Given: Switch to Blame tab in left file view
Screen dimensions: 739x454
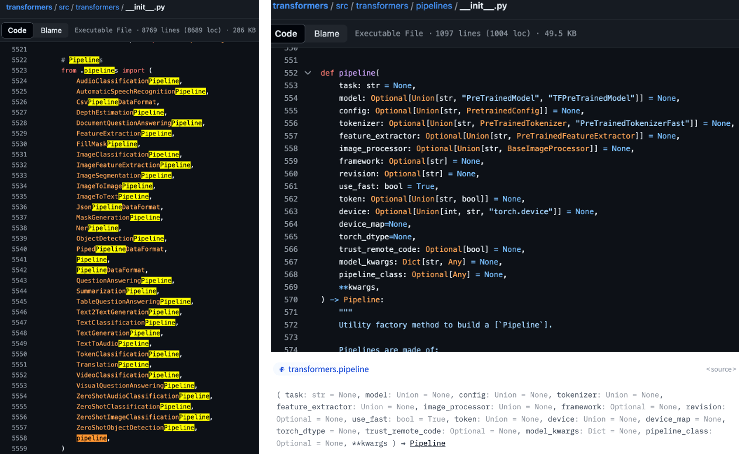Looking at the screenshot, I should pos(51,30).
